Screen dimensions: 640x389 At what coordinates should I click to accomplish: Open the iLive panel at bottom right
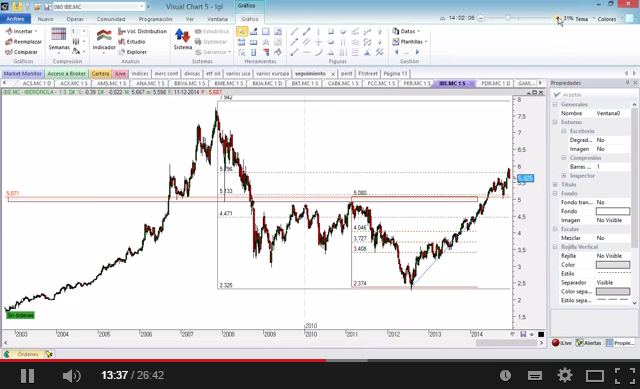[562, 343]
